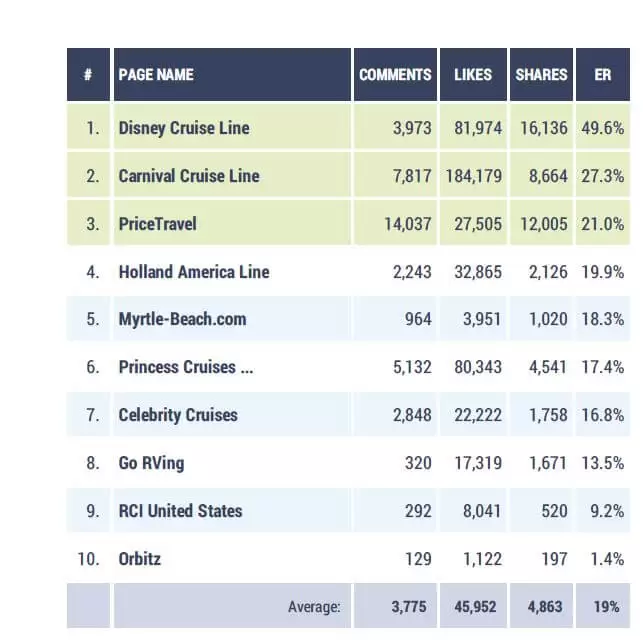Click the # ranking column header
This screenshot has width=643, height=640.
88,74
